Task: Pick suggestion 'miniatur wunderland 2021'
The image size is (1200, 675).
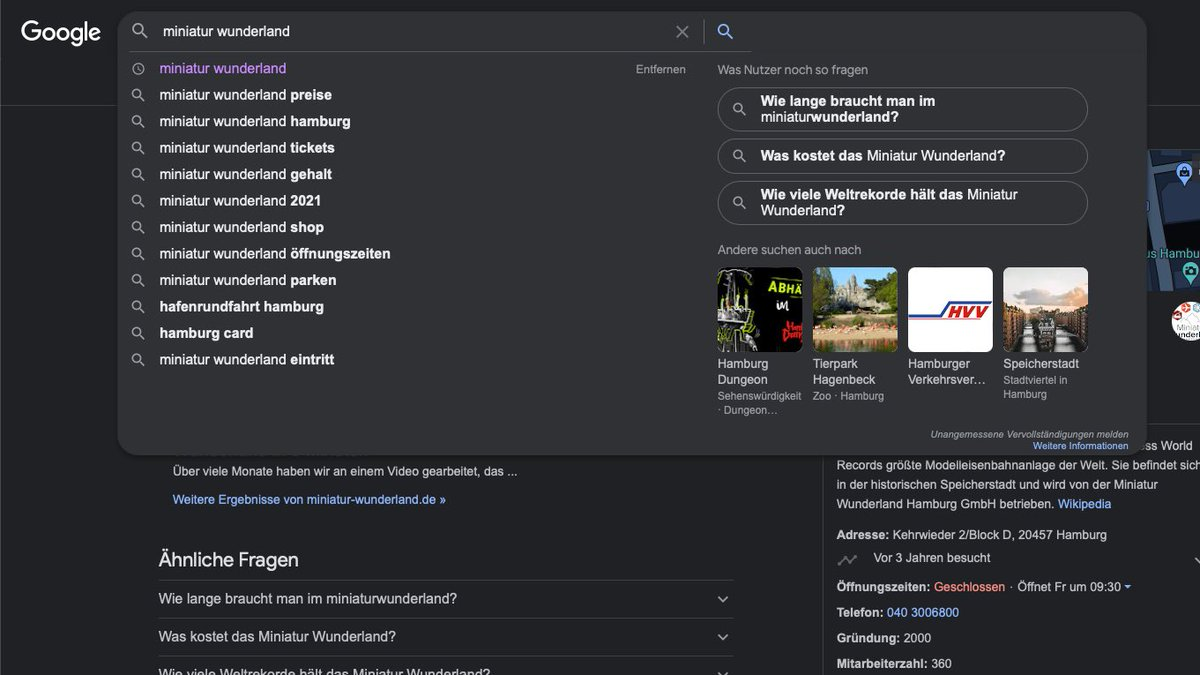Action: 240,201
